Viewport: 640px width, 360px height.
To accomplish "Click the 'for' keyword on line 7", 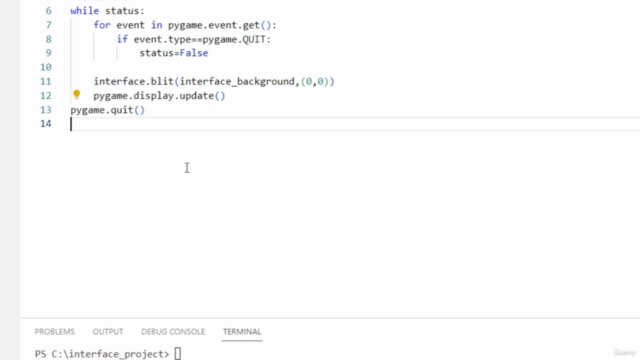I will [102, 25].
